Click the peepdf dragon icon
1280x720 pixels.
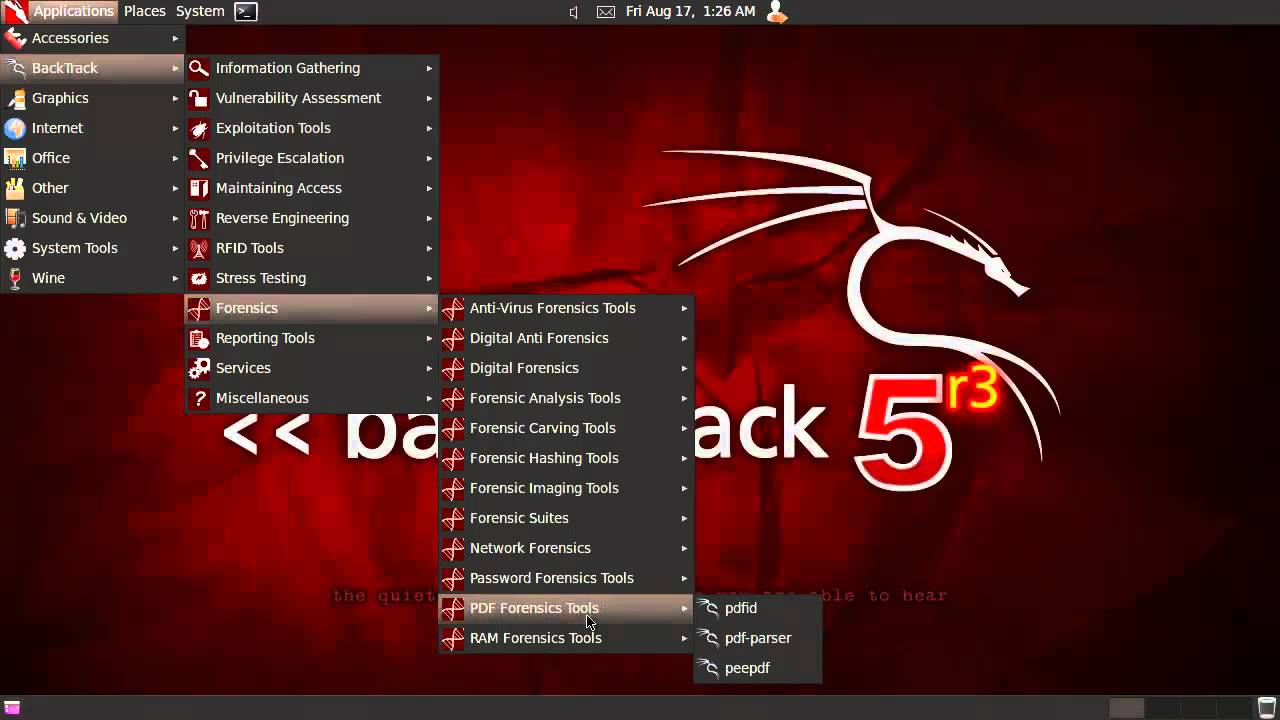[708, 668]
